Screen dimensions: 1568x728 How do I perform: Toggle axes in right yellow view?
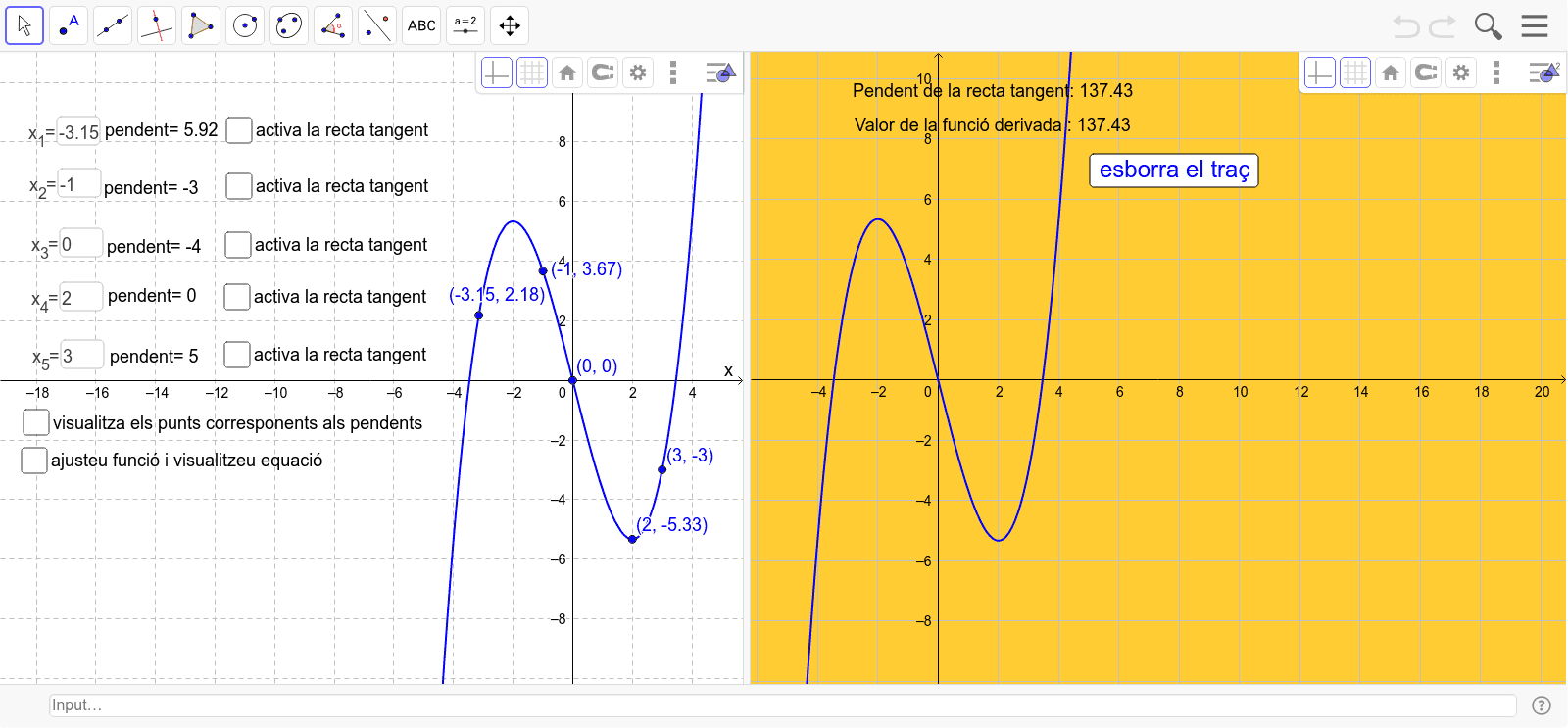[x=1320, y=73]
